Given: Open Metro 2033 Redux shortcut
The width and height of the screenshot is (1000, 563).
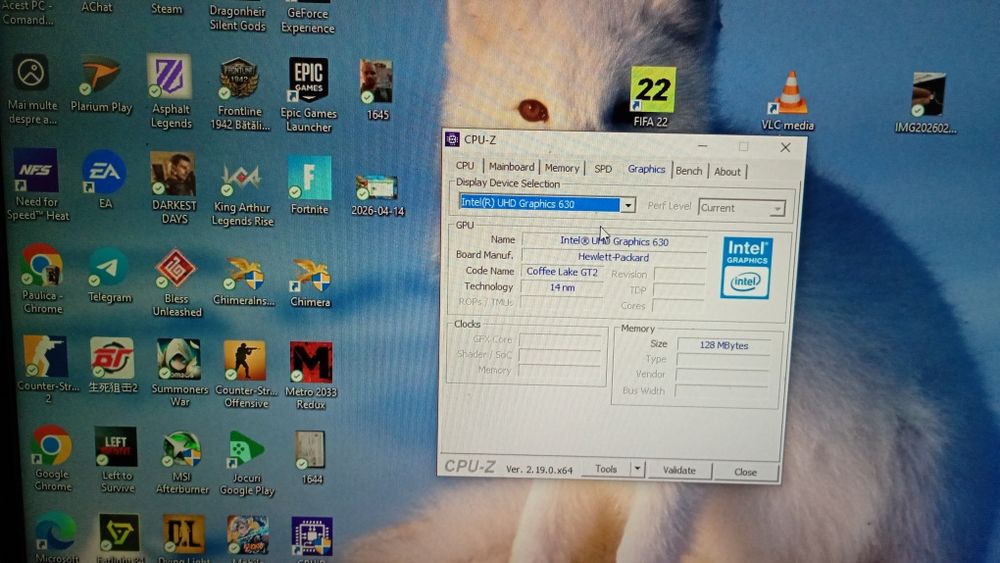Looking at the screenshot, I should click(311, 375).
